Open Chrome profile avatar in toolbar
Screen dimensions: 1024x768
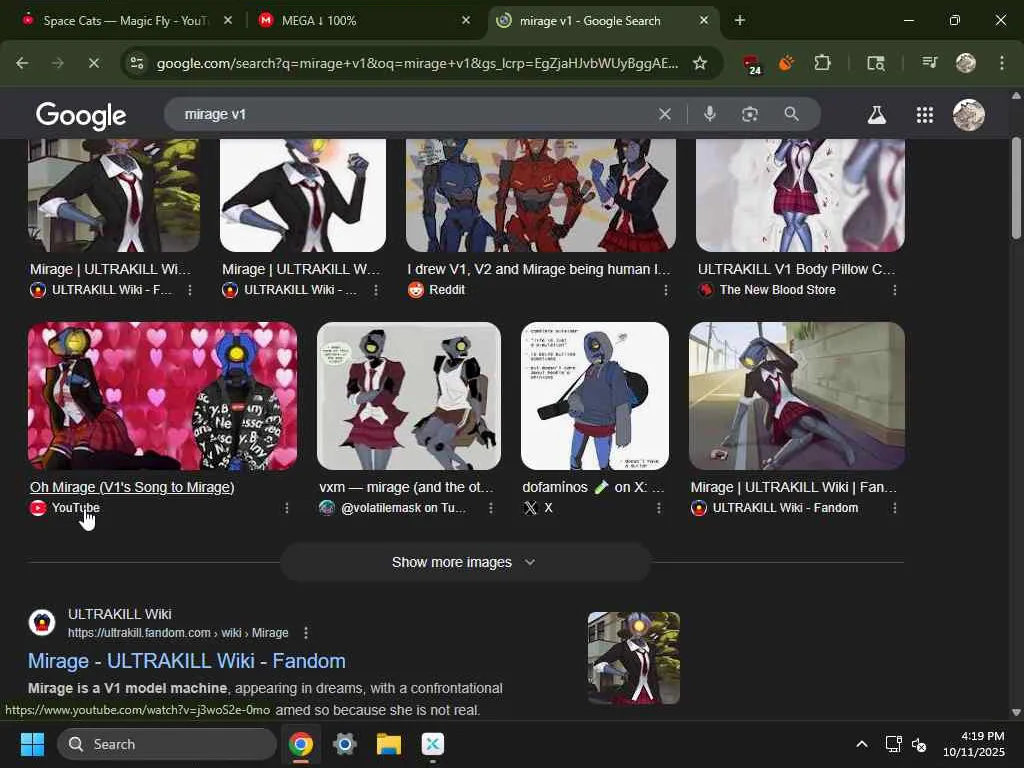tap(966, 63)
